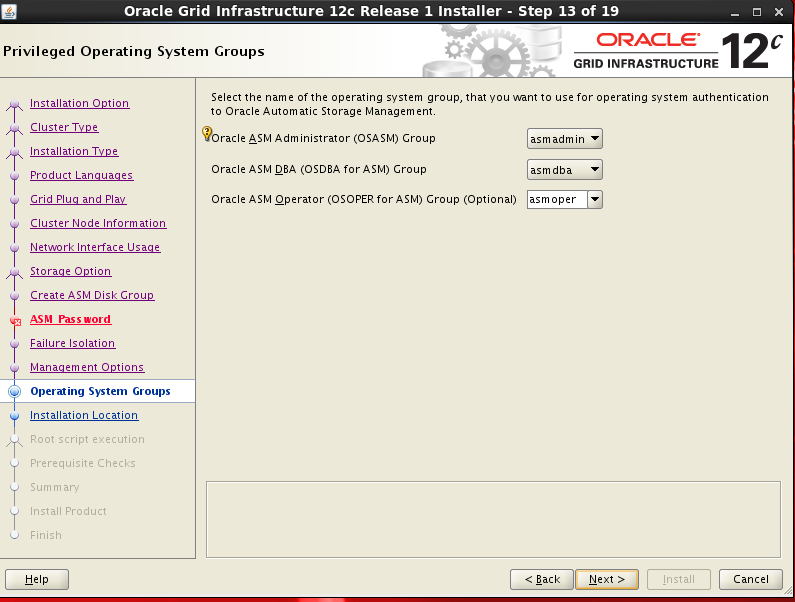Go to the Failure Isolation step

click(73, 343)
